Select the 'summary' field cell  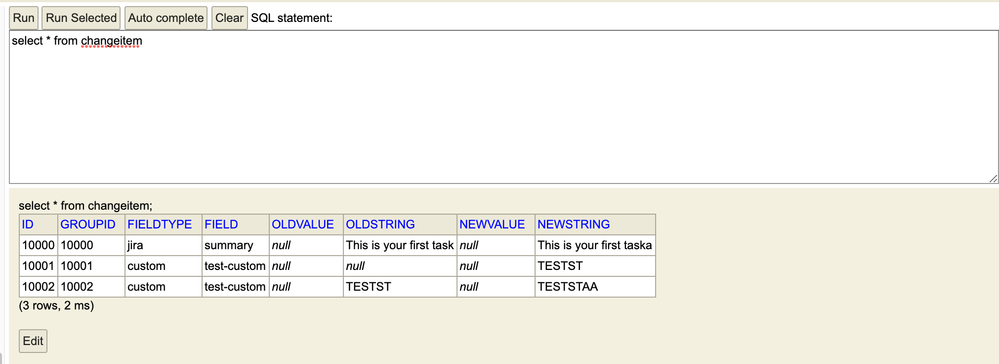(236, 245)
